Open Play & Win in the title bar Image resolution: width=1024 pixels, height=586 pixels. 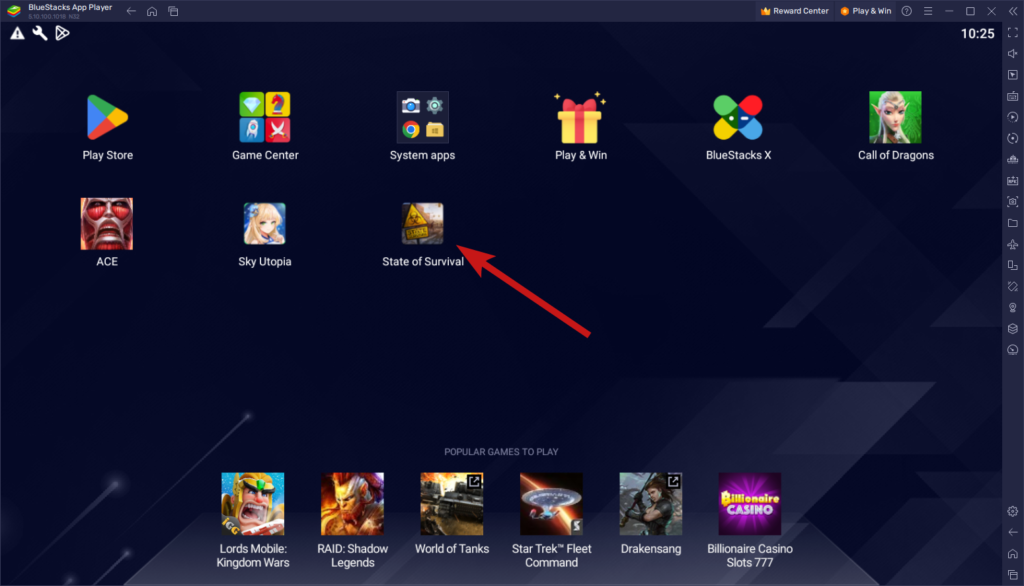coord(865,10)
